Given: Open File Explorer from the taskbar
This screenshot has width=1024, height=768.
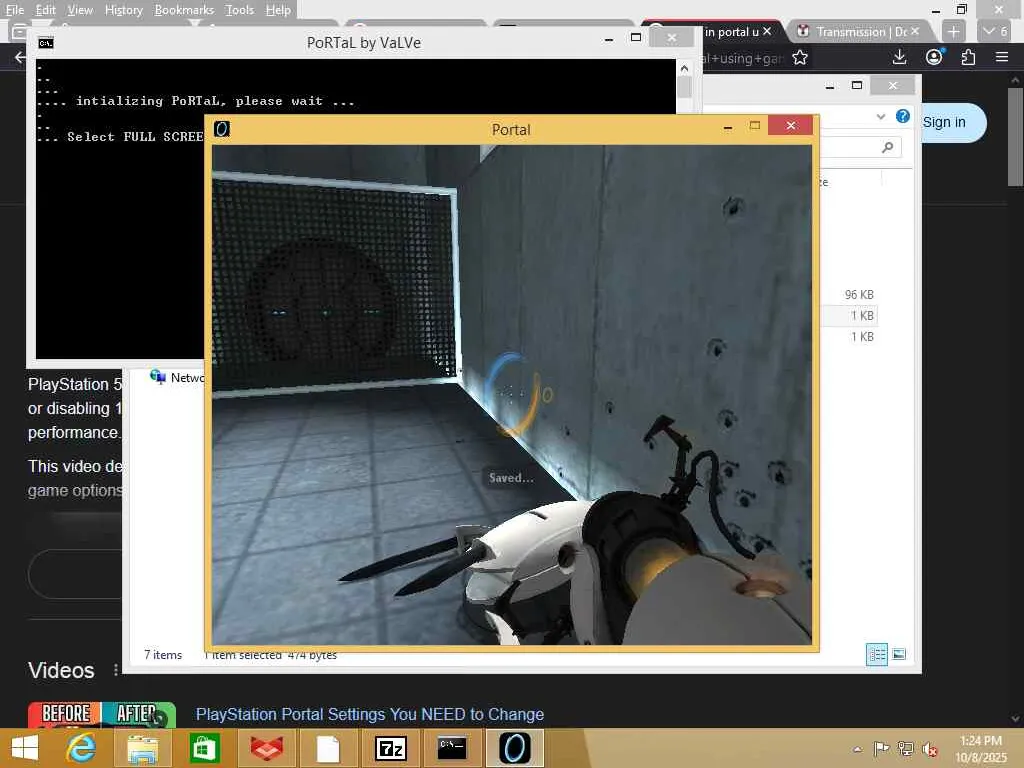Looking at the screenshot, I should click(142, 748).
